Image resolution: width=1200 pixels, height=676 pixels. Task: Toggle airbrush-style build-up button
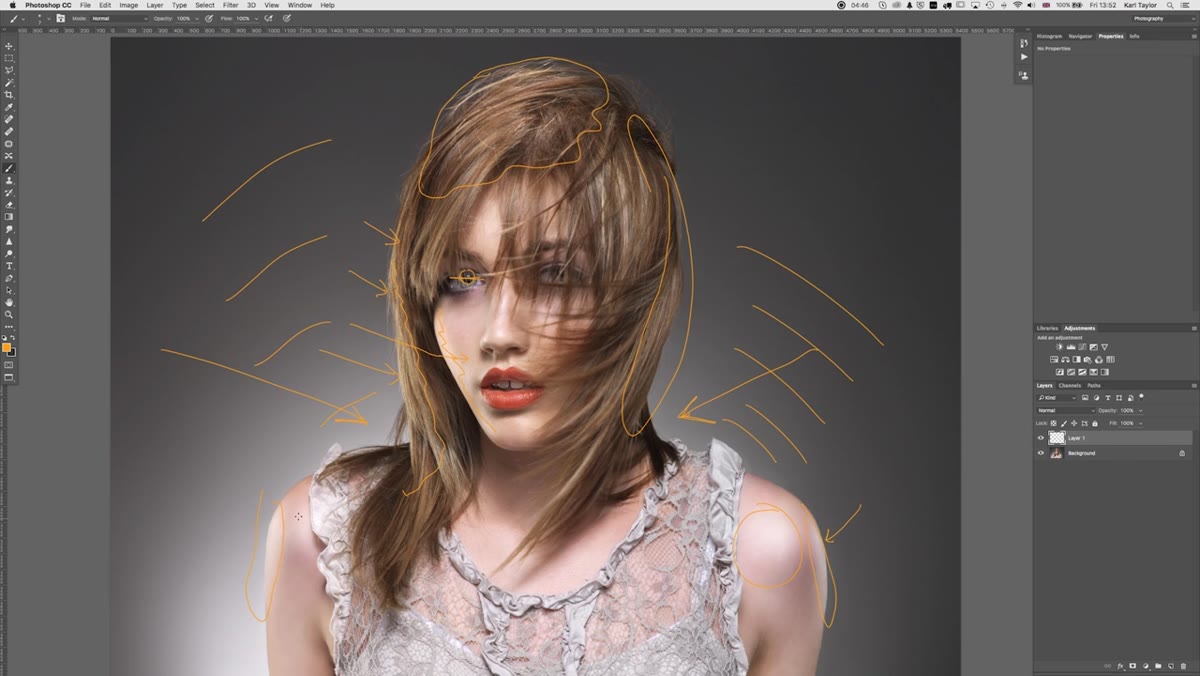pos(268,18)
